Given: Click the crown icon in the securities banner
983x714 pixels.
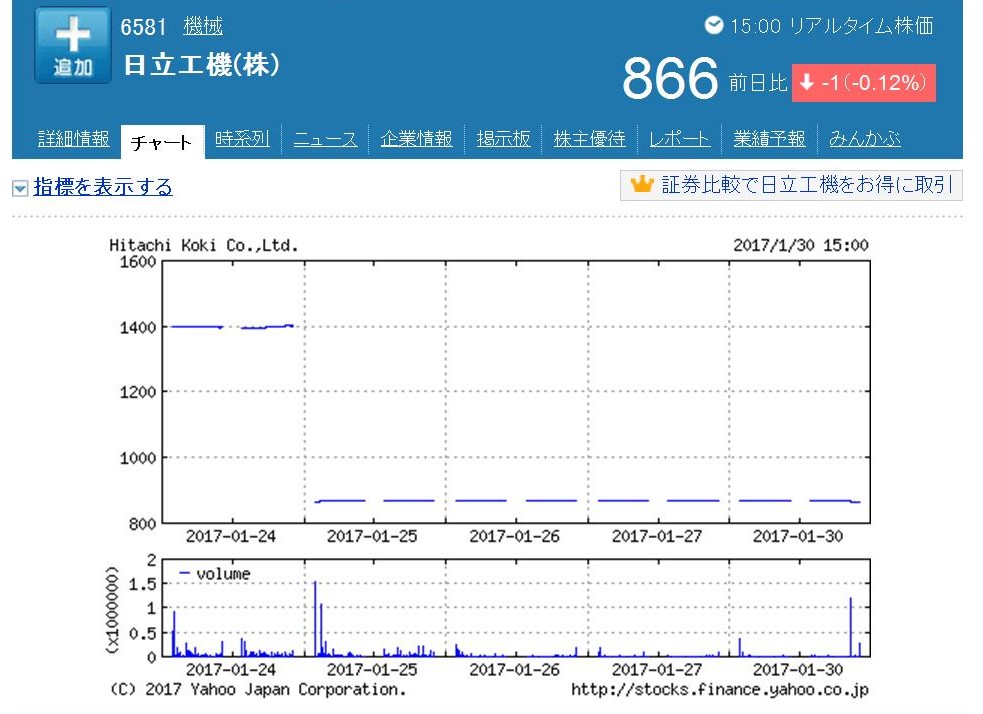Looking at the screenshot, I should tap(642, 185).
